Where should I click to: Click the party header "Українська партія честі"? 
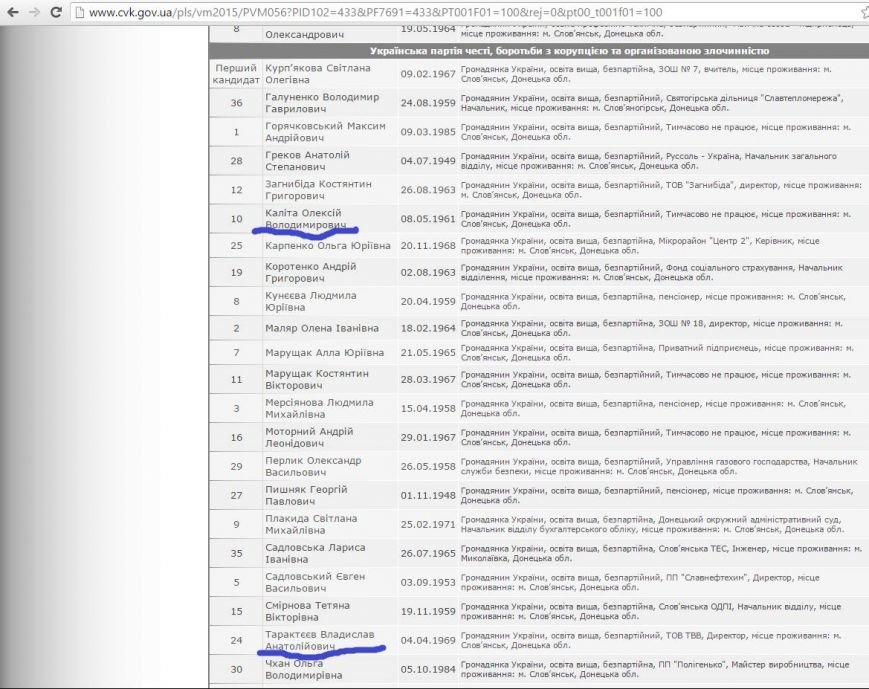(569, 51)
